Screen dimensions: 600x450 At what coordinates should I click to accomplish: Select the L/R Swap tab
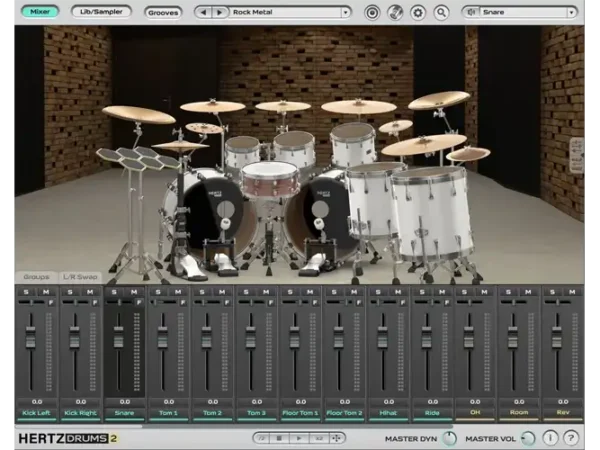click(80, 277)
